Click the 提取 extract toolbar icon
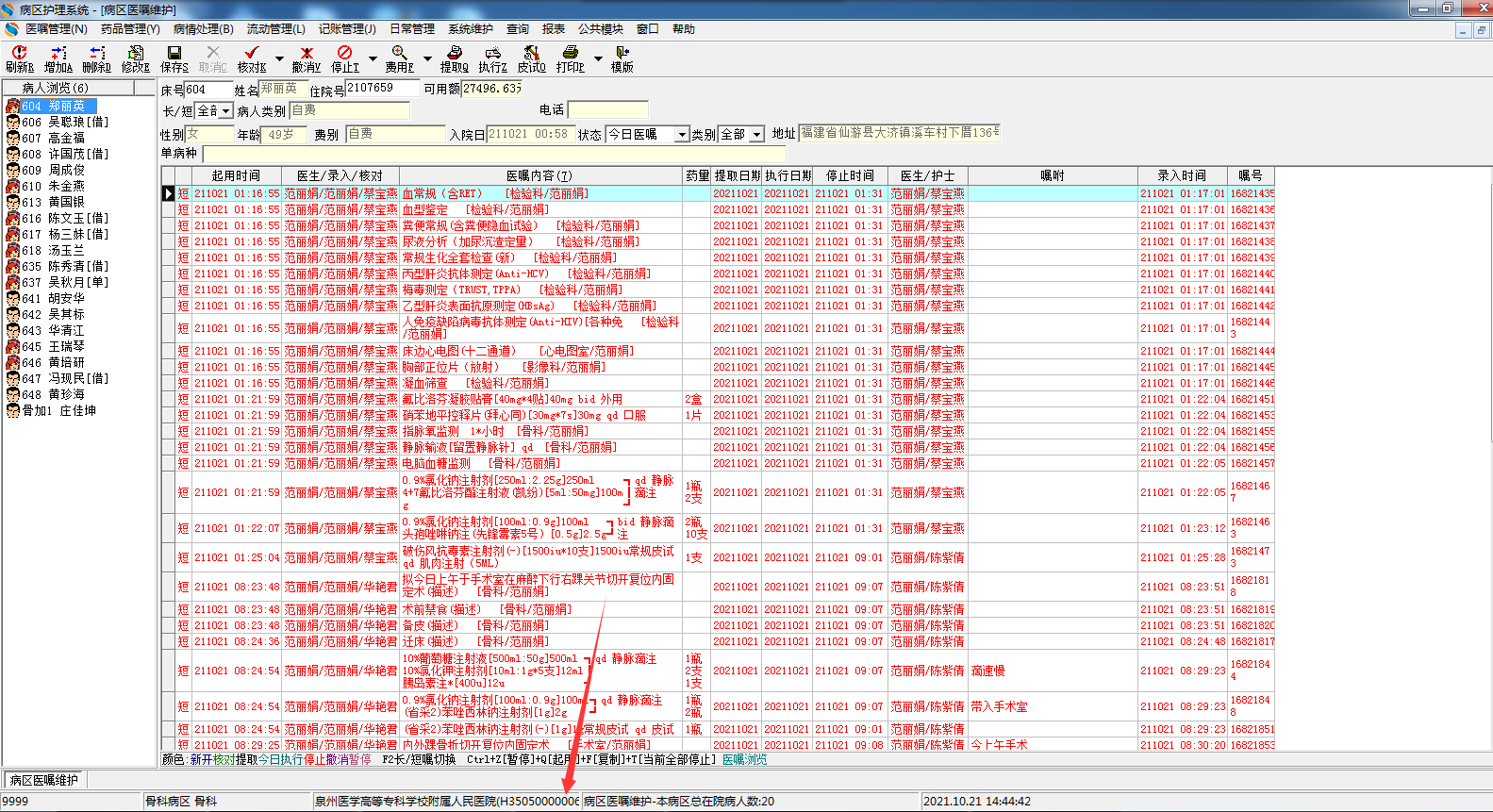This screenshot has height=812, width=1493. 455,58
